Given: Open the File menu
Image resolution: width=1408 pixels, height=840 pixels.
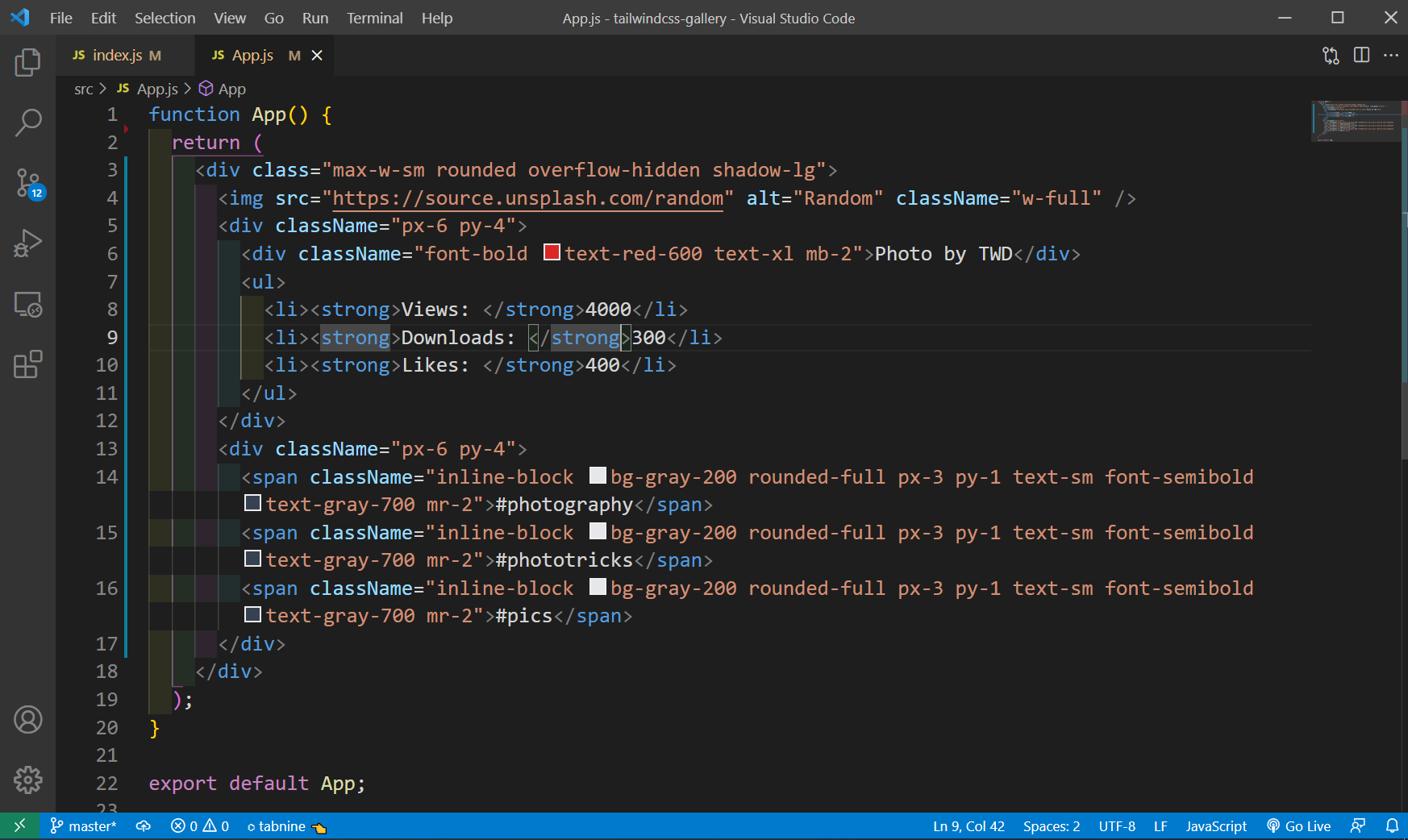Looking at the screenshot, I should pyautogui.click(x=61, y=18).
